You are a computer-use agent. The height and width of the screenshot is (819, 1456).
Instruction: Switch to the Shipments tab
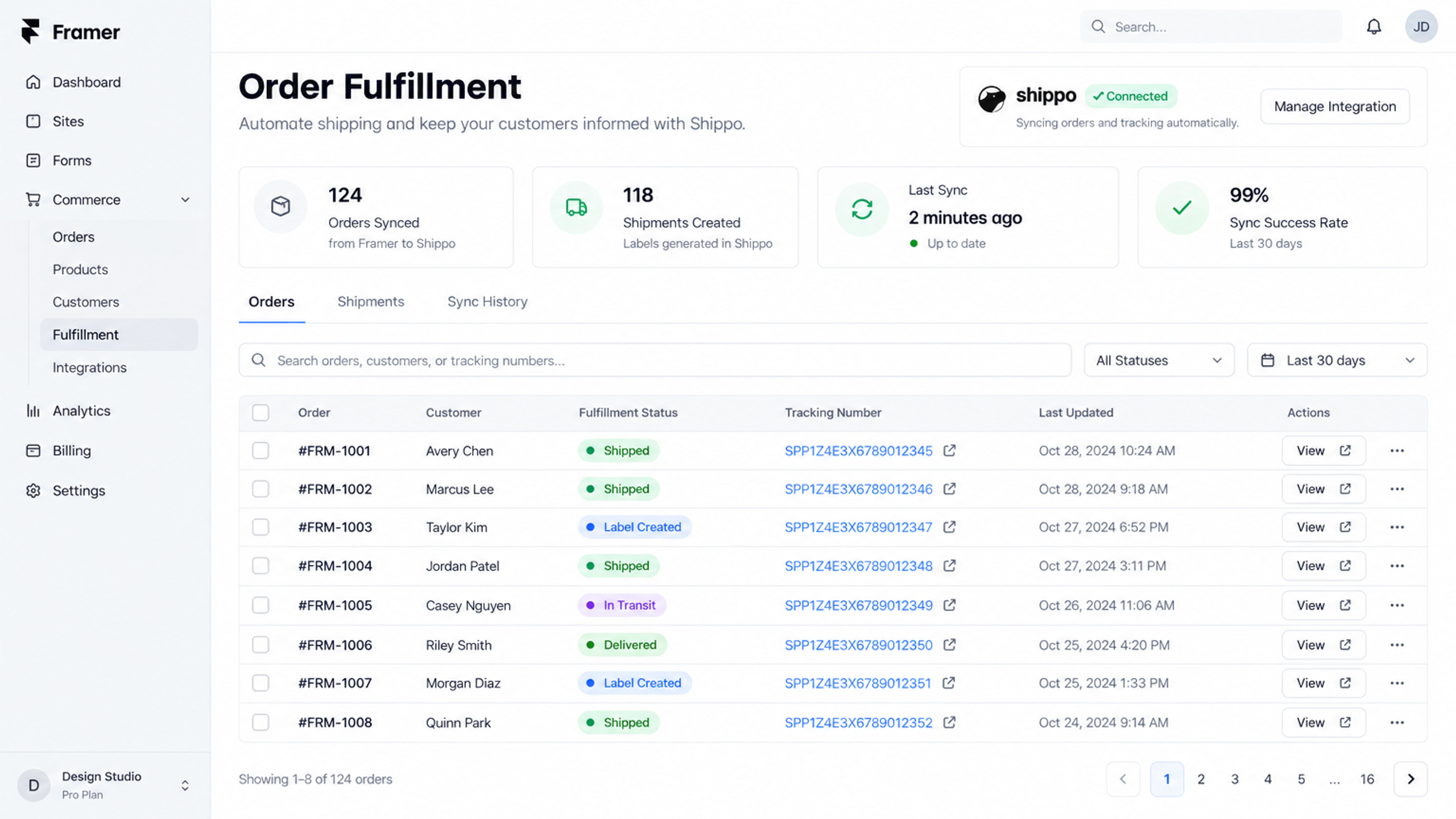[x=371, y=301]
